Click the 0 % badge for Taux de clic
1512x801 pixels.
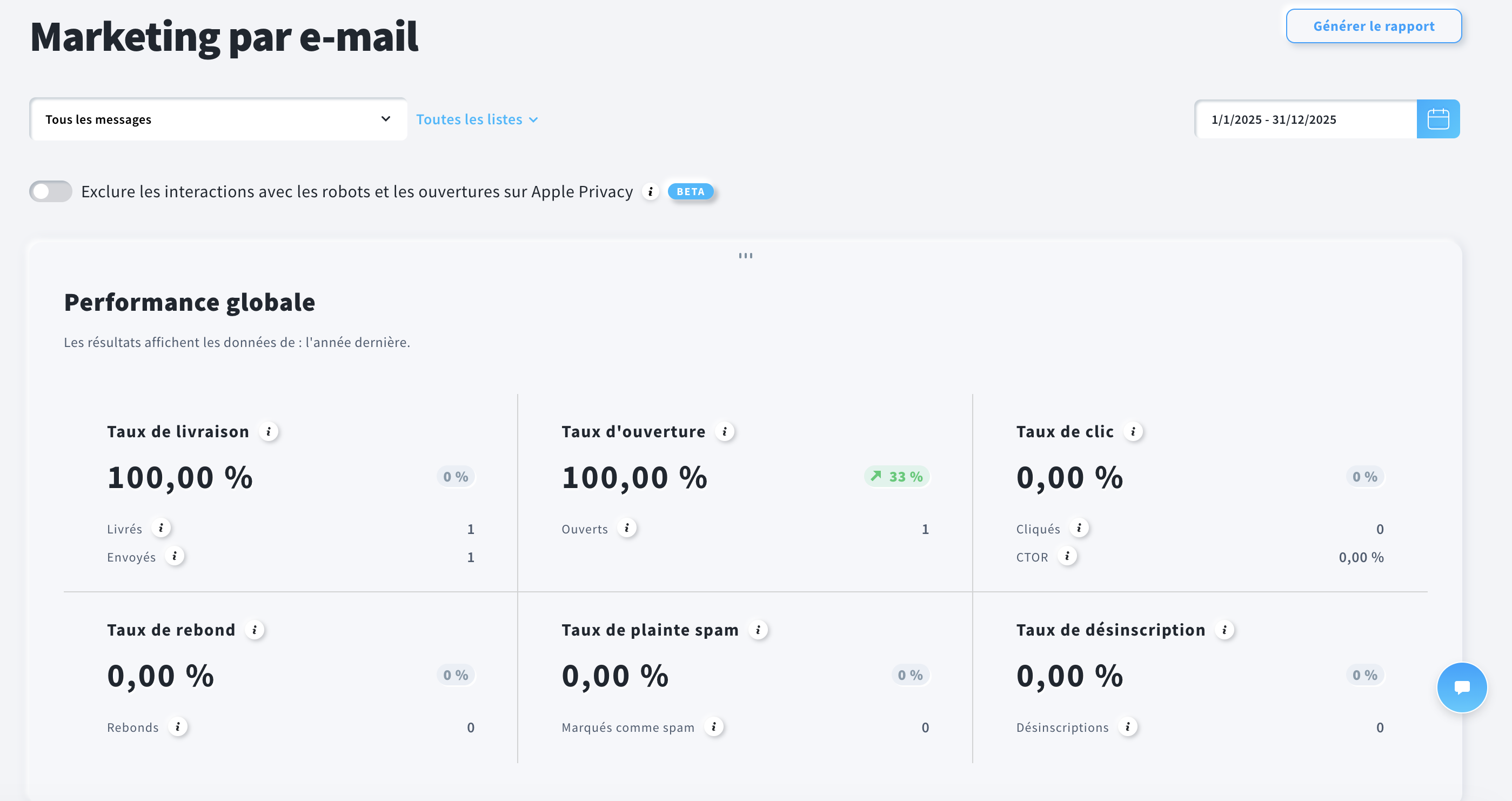tap(1364, 477)
